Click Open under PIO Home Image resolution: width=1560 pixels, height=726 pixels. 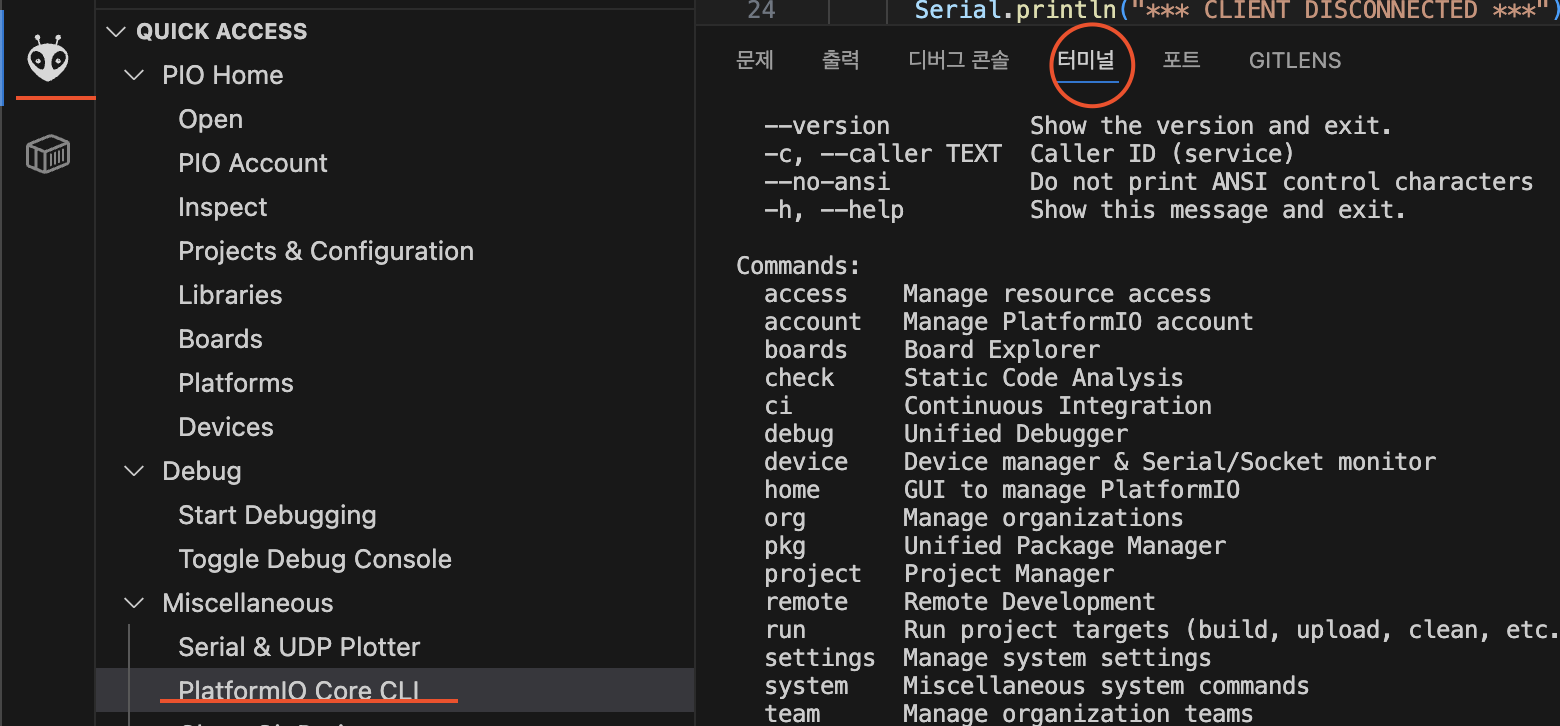click(x=210, y=119)
